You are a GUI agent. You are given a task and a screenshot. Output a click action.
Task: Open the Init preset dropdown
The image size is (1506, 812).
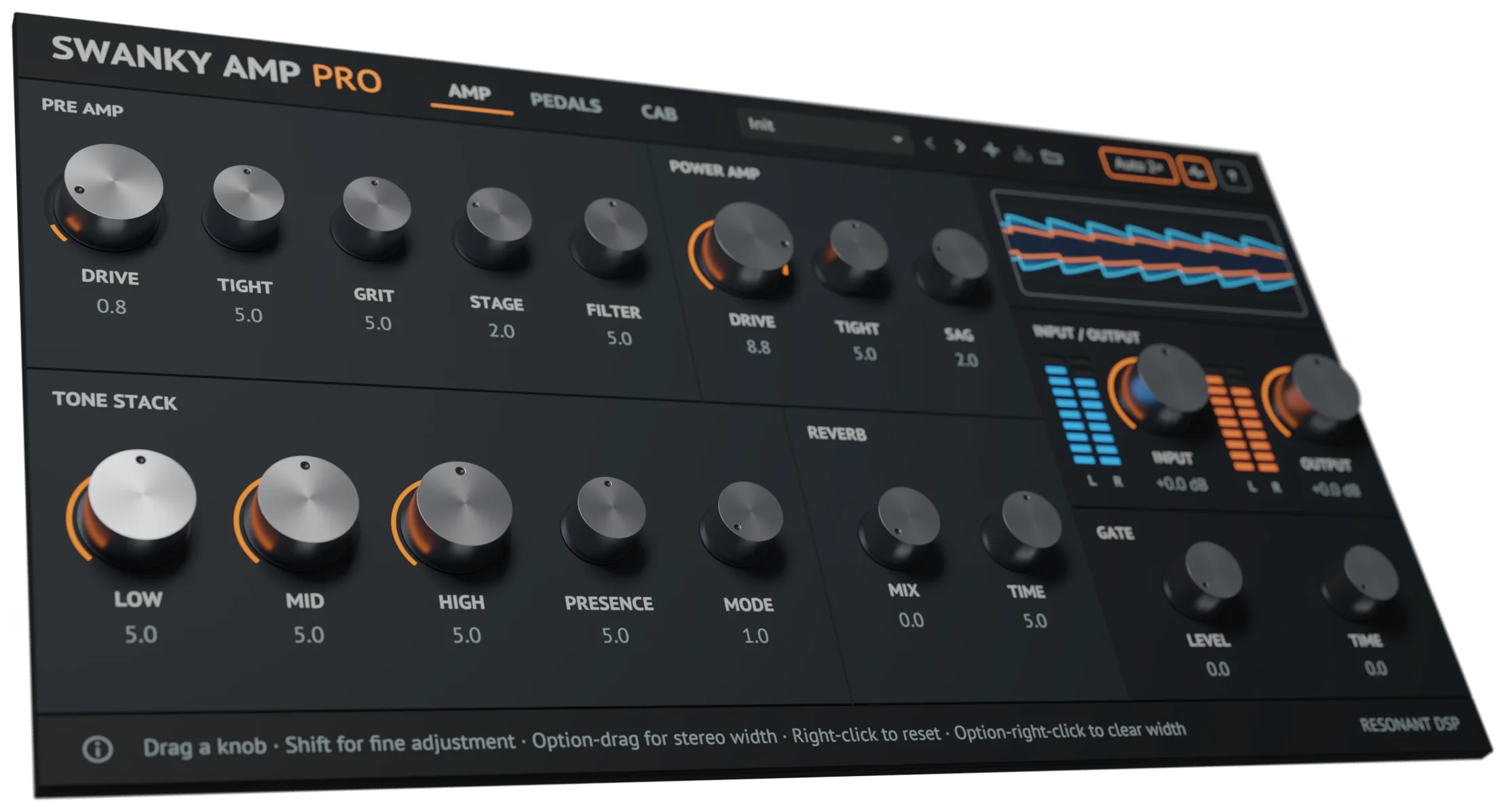(x=825, y=131)
